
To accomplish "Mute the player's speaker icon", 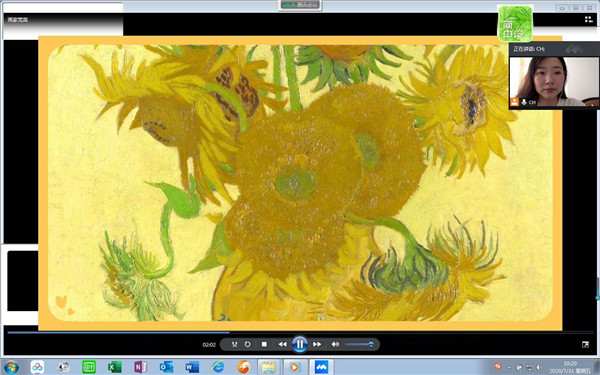I will [x=335, y=344].
